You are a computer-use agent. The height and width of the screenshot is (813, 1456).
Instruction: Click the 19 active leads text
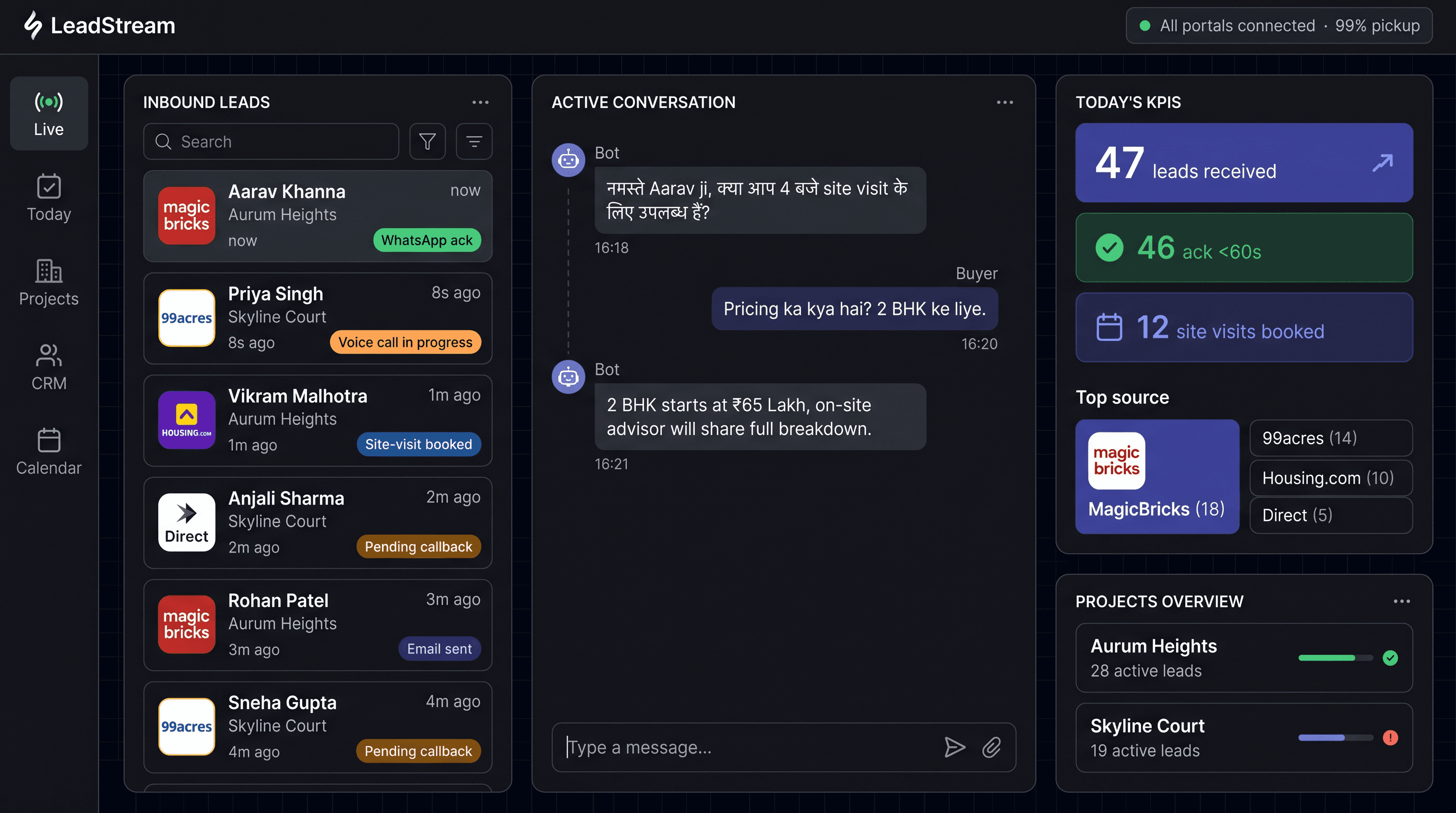coord(1144,751)
